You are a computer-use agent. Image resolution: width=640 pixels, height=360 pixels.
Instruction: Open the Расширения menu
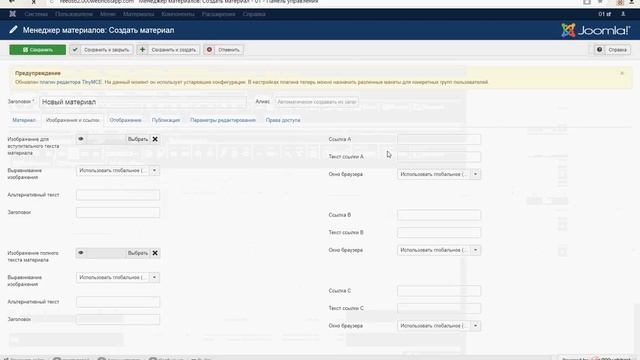(x=218, y=14)
